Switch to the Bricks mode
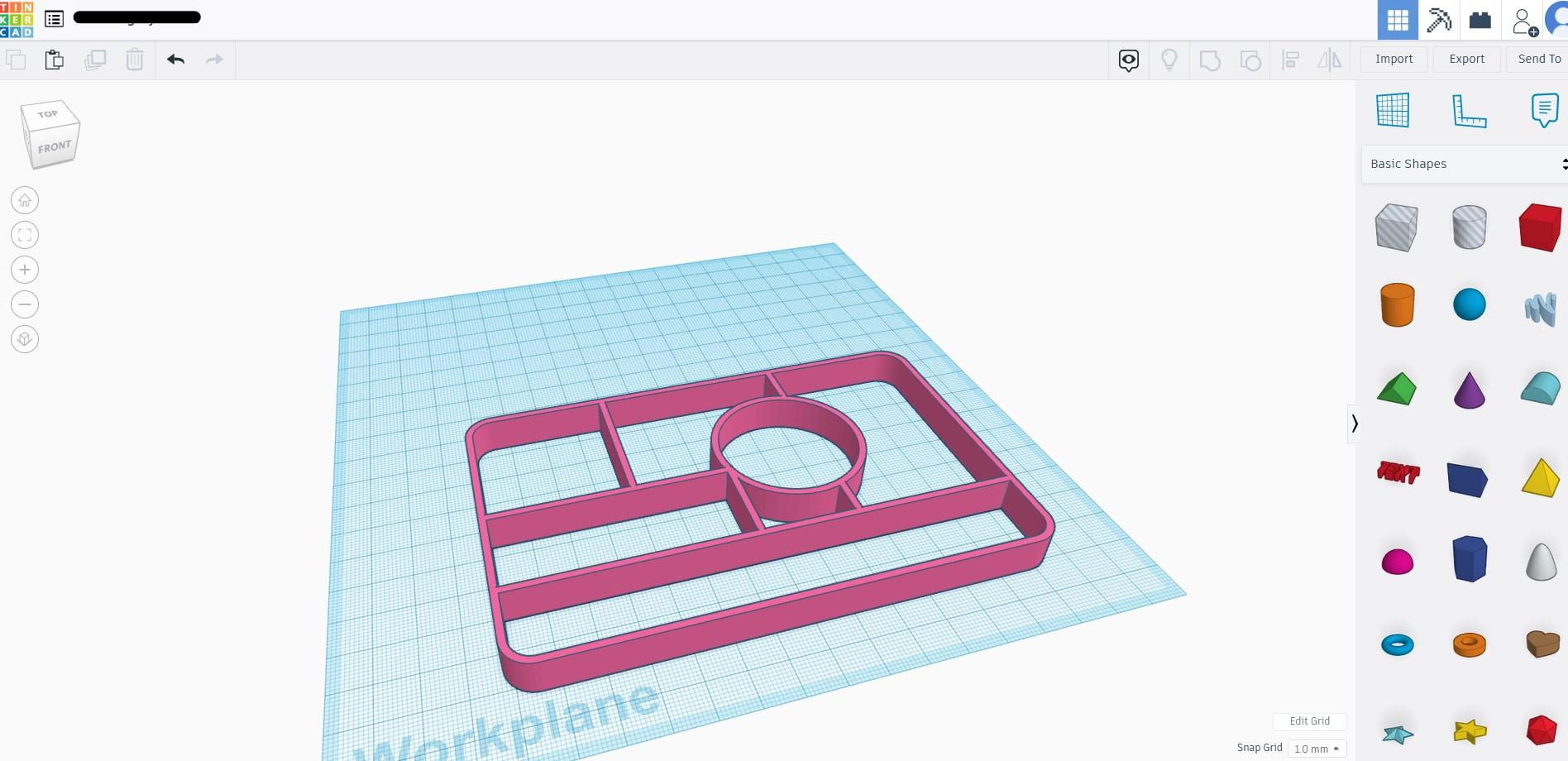 pyautogui.click(x=1480, y=20)
